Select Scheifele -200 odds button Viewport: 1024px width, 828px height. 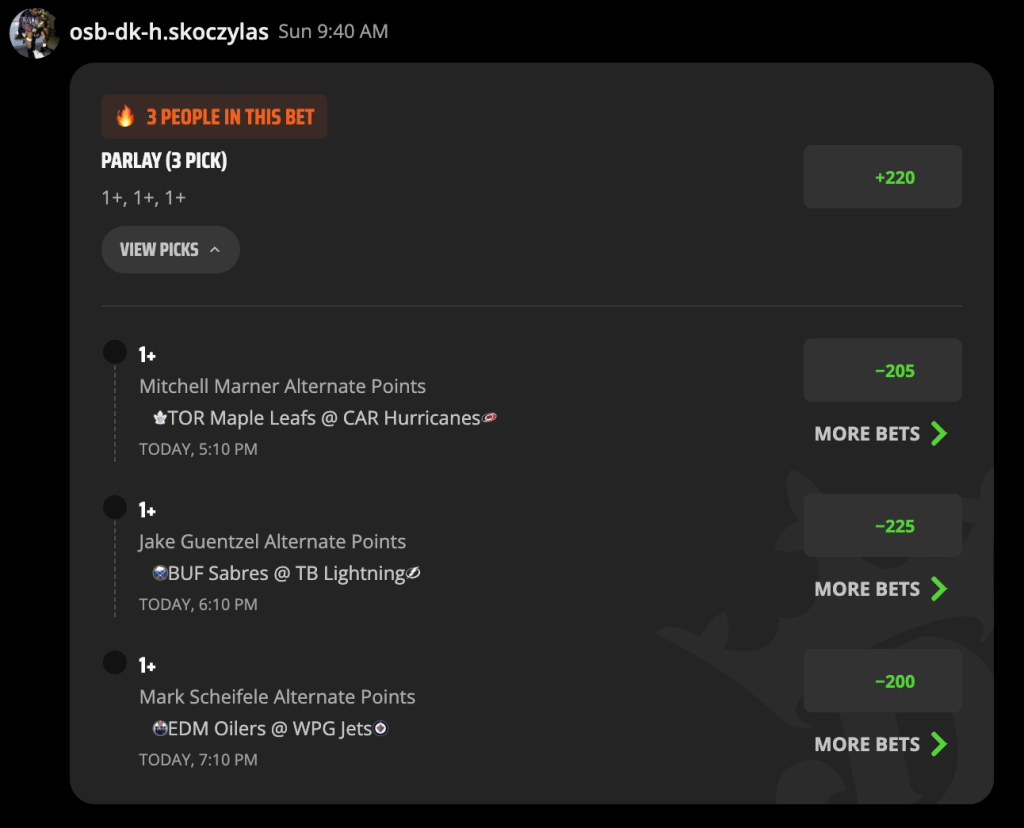tap(882, 681)
